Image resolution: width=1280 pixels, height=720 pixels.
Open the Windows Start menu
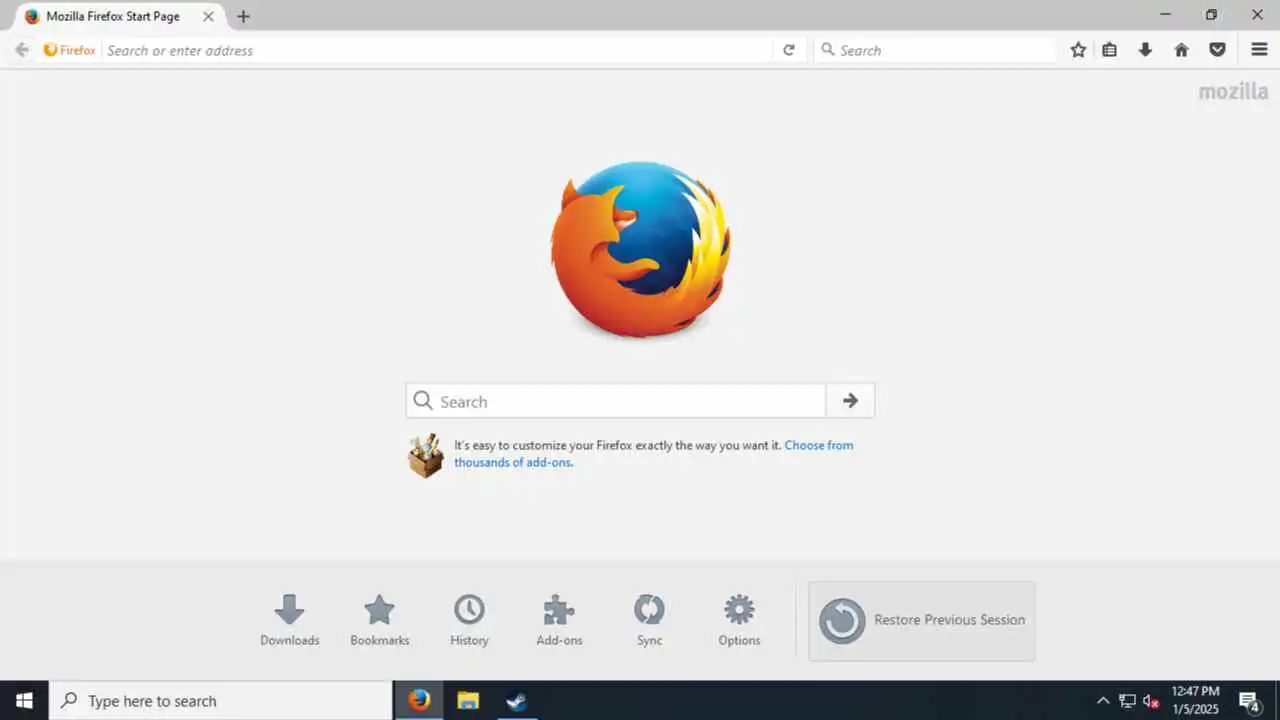(x=24, y=700)
